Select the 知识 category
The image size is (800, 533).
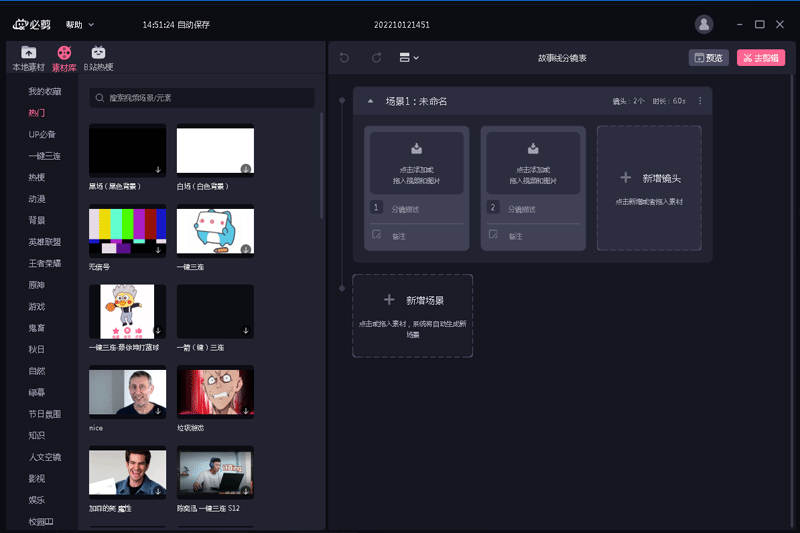(37, 435)
